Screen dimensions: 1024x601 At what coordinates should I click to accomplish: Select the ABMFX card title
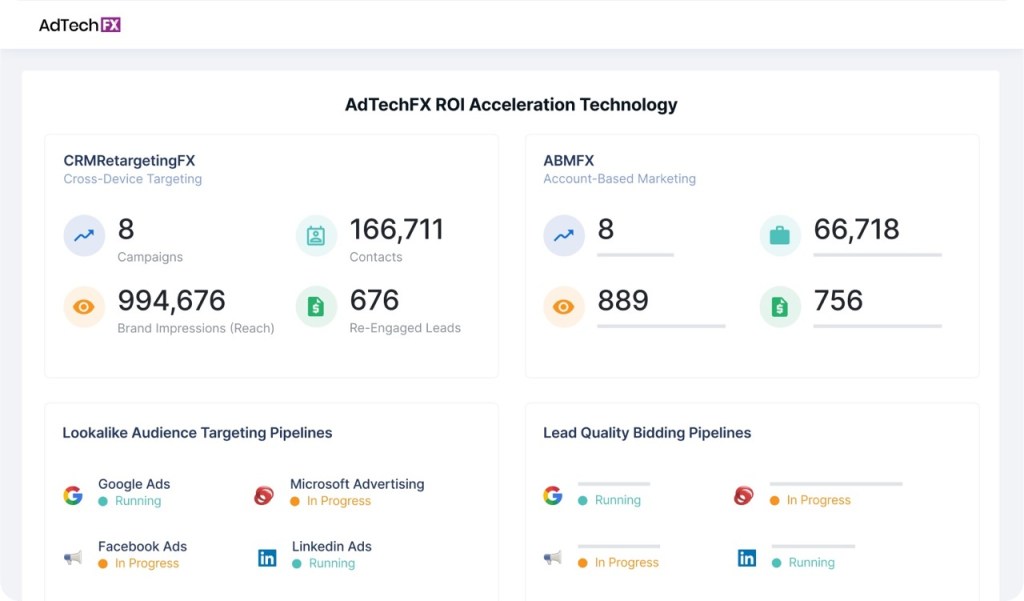[571, 160]
